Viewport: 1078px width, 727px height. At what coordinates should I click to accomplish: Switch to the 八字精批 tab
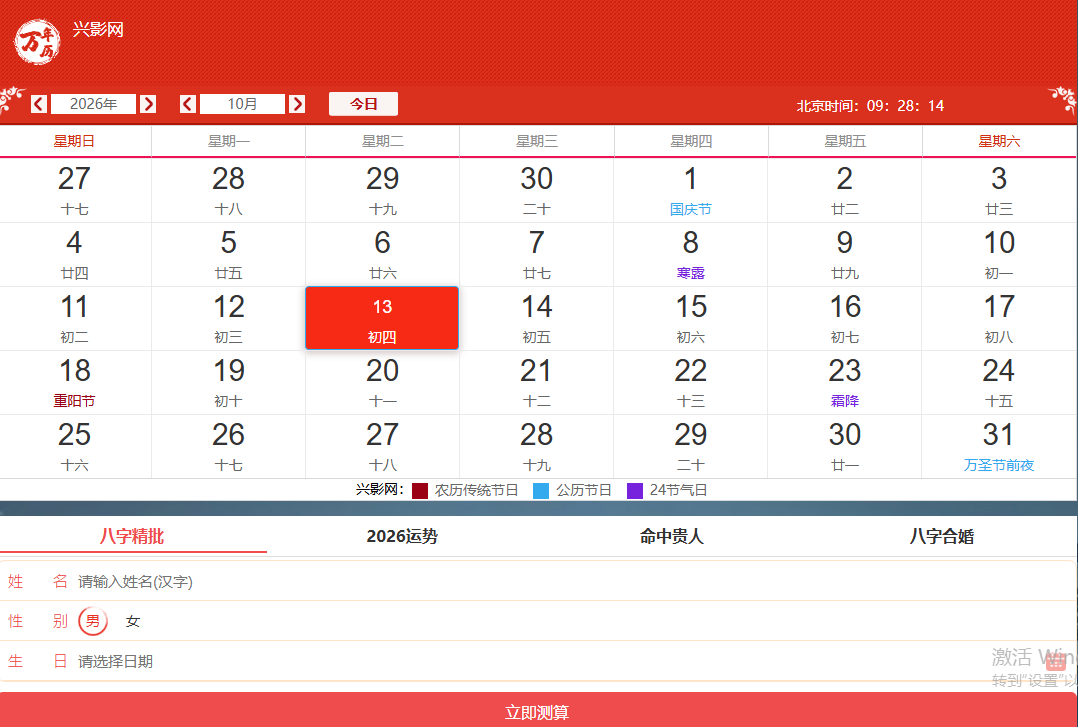click(x=132, y=536)
